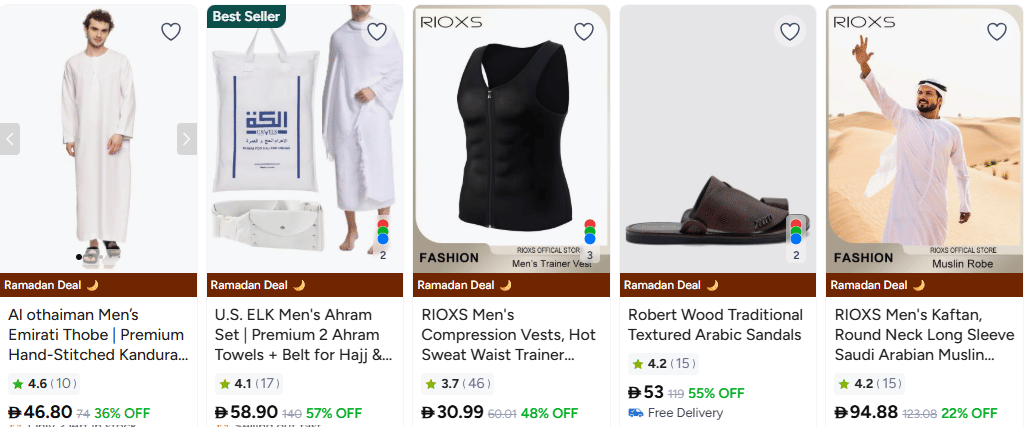Open the Al othaiman Men's Emirati Thobe title
This screenshot has width=1026, height=427.
pos(97,335)
